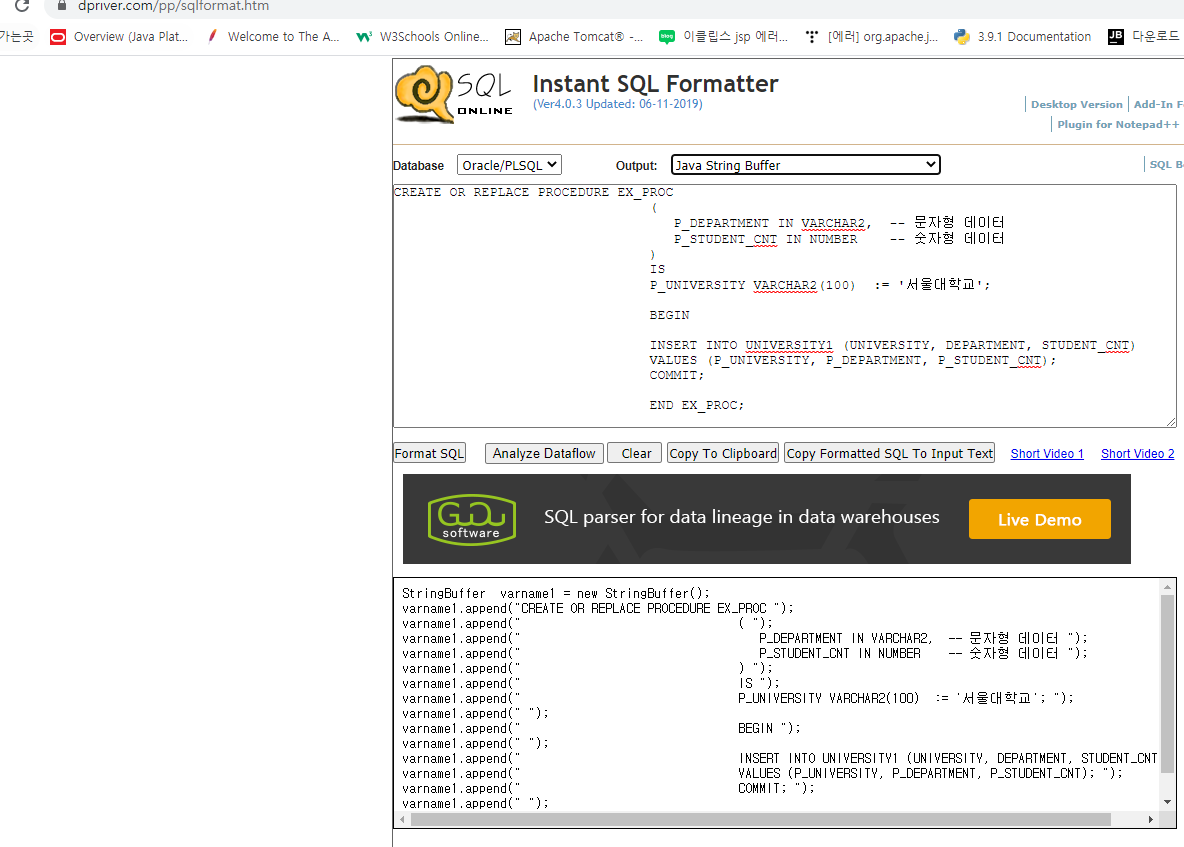
Task: Click the output horizontal scroll-right arrow
Action: (x=1150, y=820)
